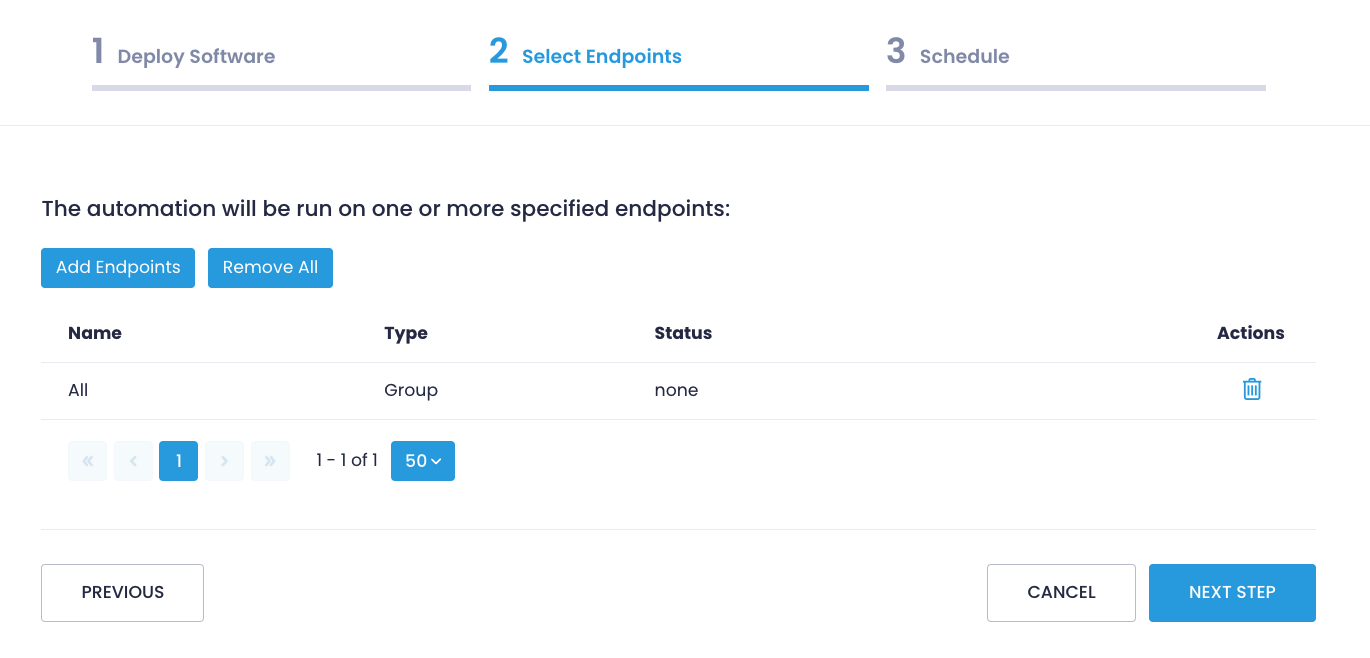Jump to last page using double-right arrows
The image size is (1370, 658).
coord(270,461)
